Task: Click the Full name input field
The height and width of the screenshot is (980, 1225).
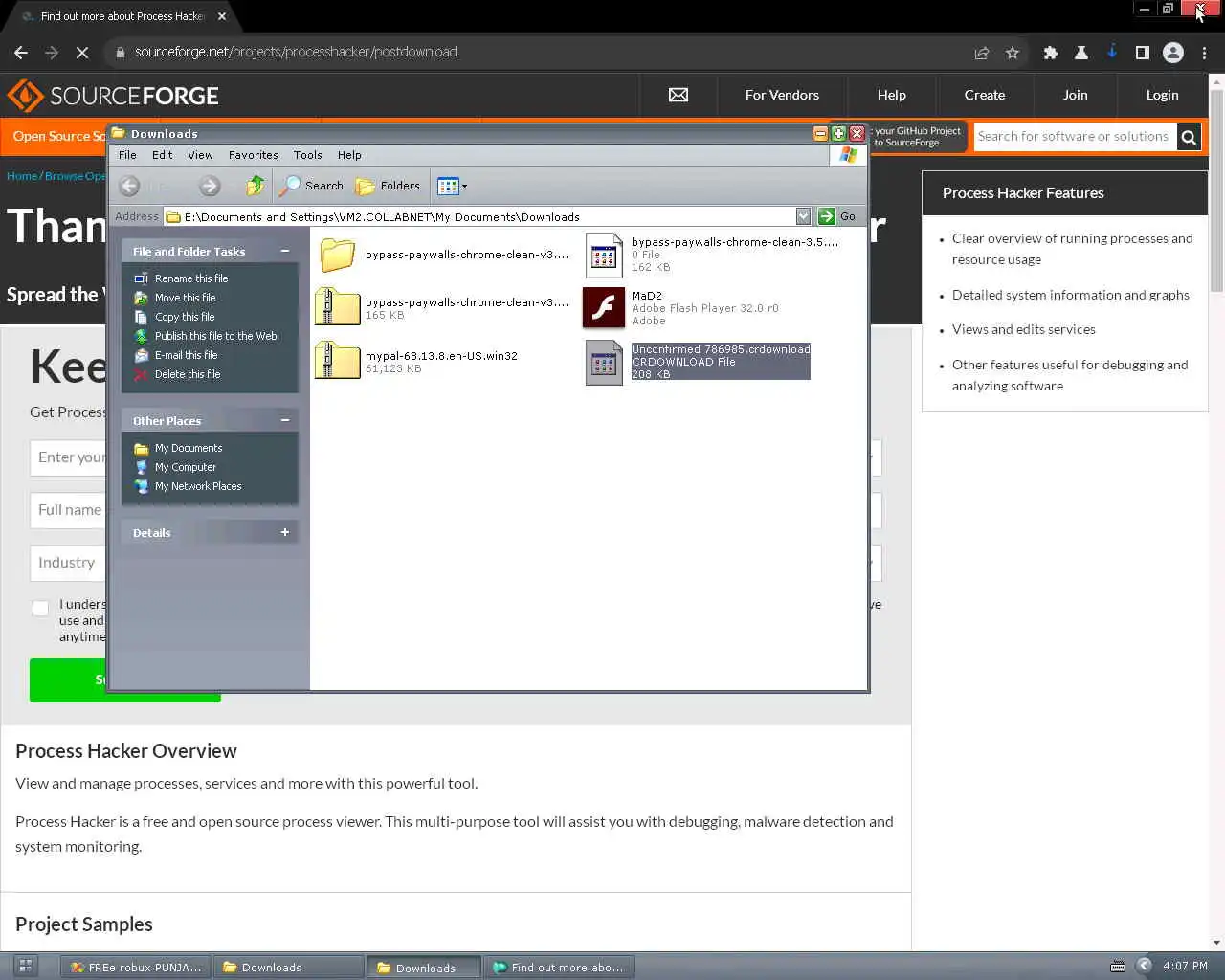Action: coord(69,510)
